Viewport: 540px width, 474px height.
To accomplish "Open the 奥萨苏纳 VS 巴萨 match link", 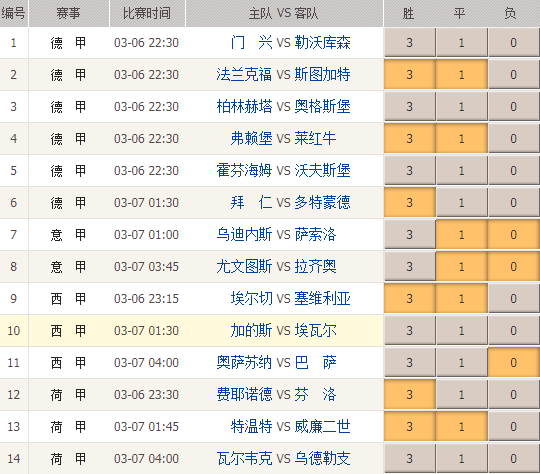I will (276, 362).
